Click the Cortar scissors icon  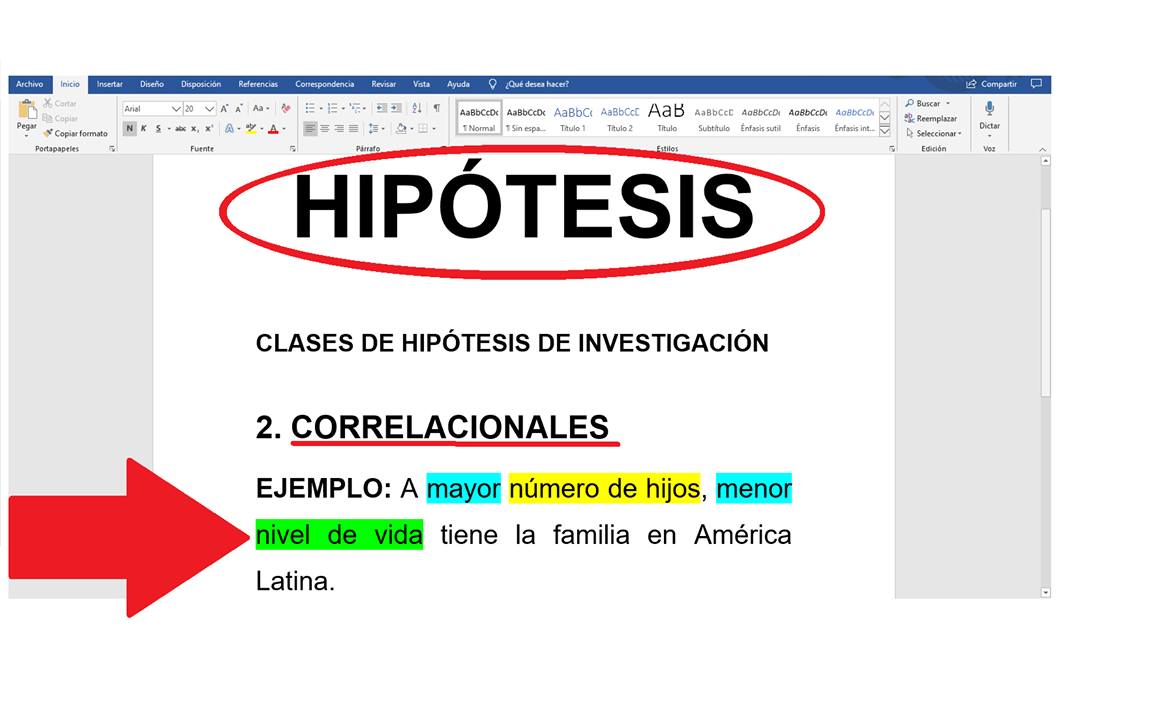(x=48, y=103)
